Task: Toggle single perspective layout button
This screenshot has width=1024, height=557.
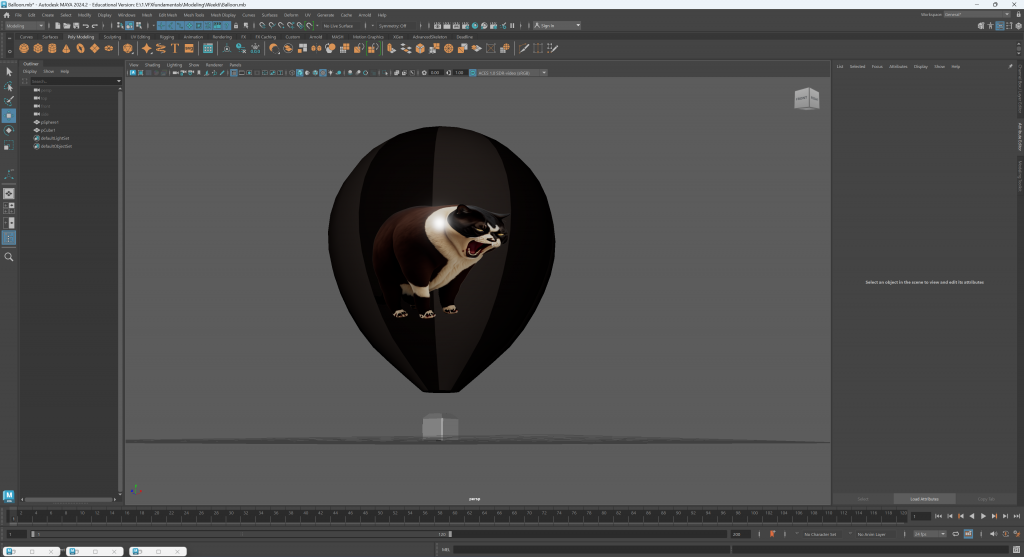Action: pos(8,193)
